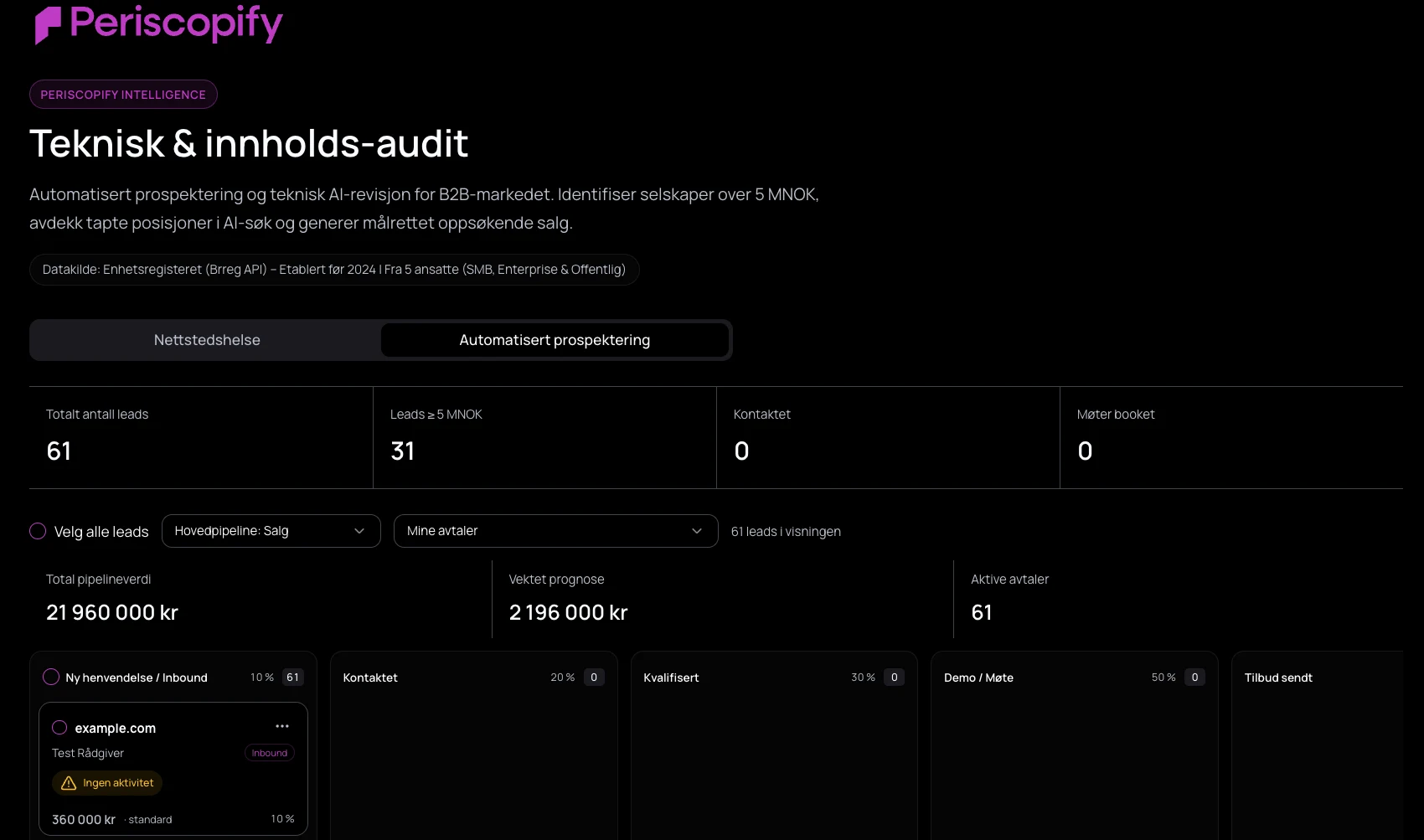Click the warning icon beside Ingen aktivitet
1424x840 pixels.
(x=69, y=783)
